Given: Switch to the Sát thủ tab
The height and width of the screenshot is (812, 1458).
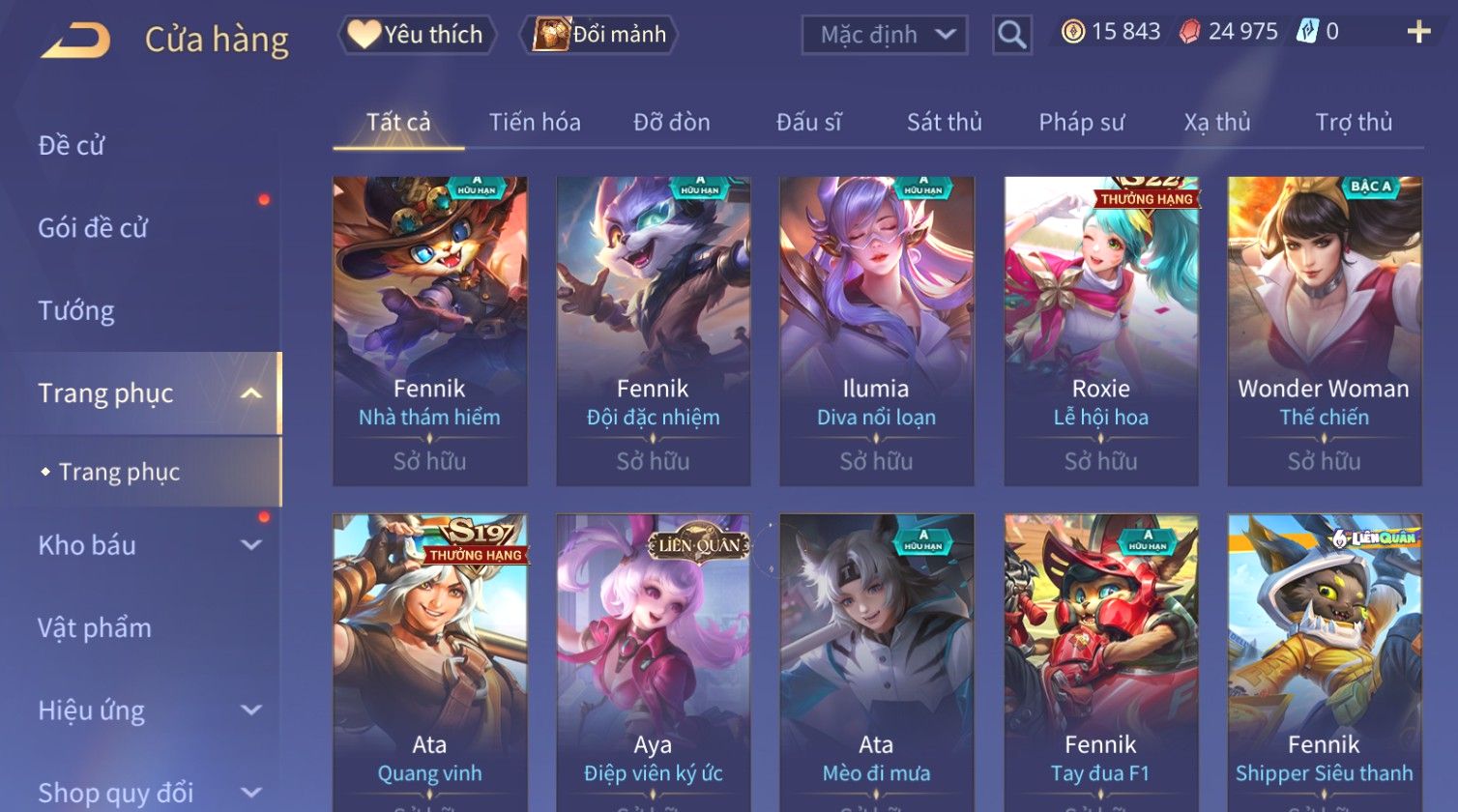Looking at the screenshot, I should (945, 123).
